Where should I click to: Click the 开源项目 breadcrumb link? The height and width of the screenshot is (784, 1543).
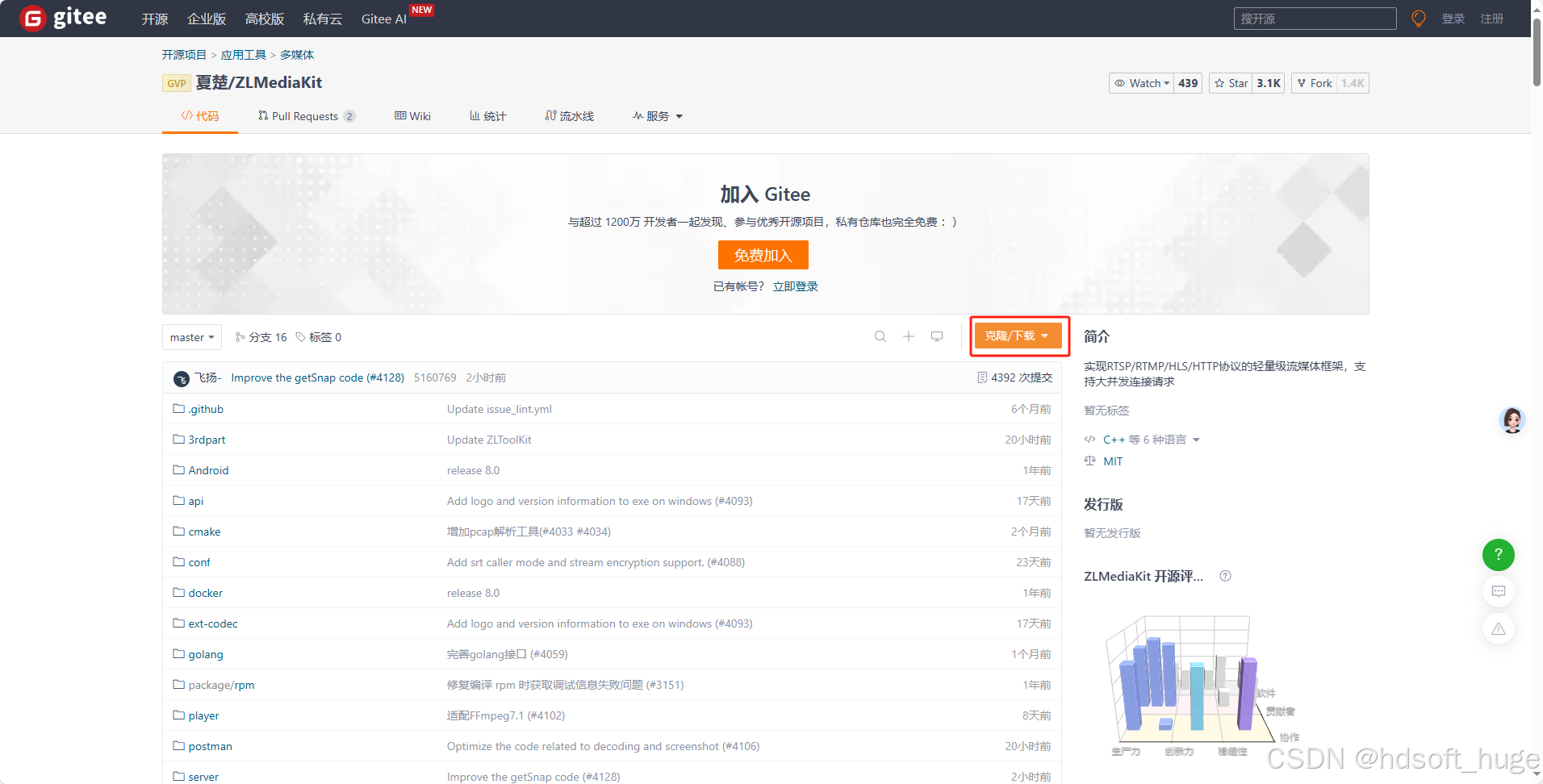[184, 55]
